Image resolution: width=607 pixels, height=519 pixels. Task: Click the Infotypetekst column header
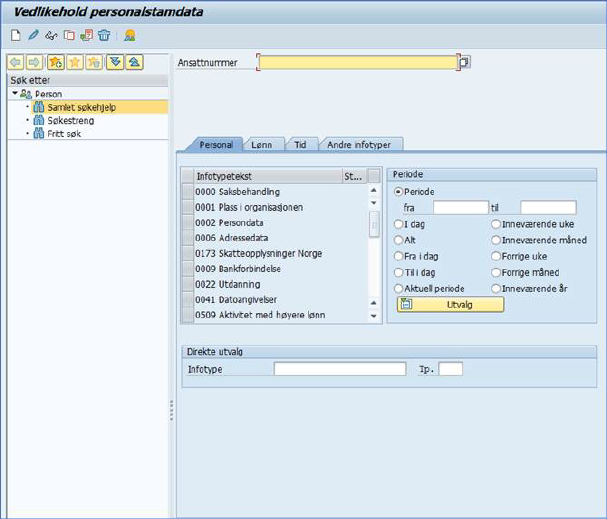pos(268,176)
